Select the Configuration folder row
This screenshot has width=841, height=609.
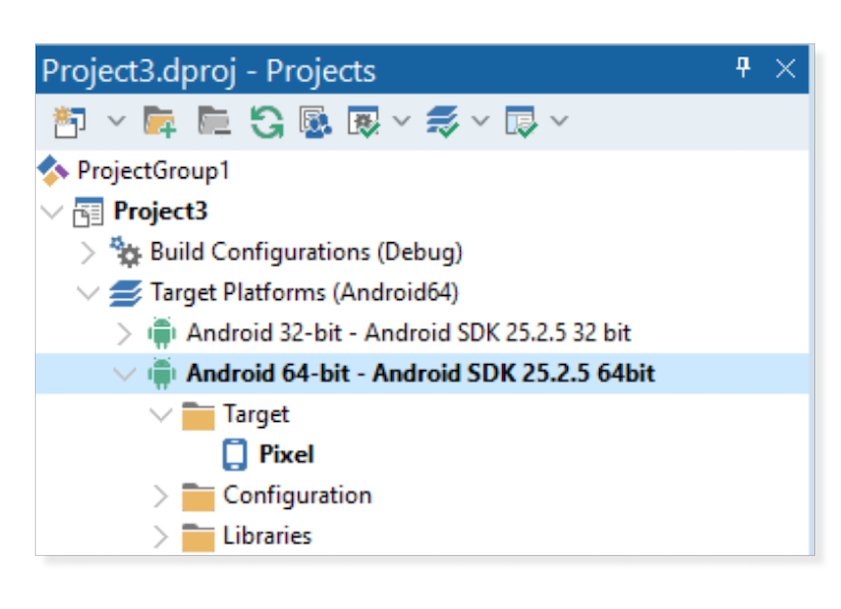298,496
